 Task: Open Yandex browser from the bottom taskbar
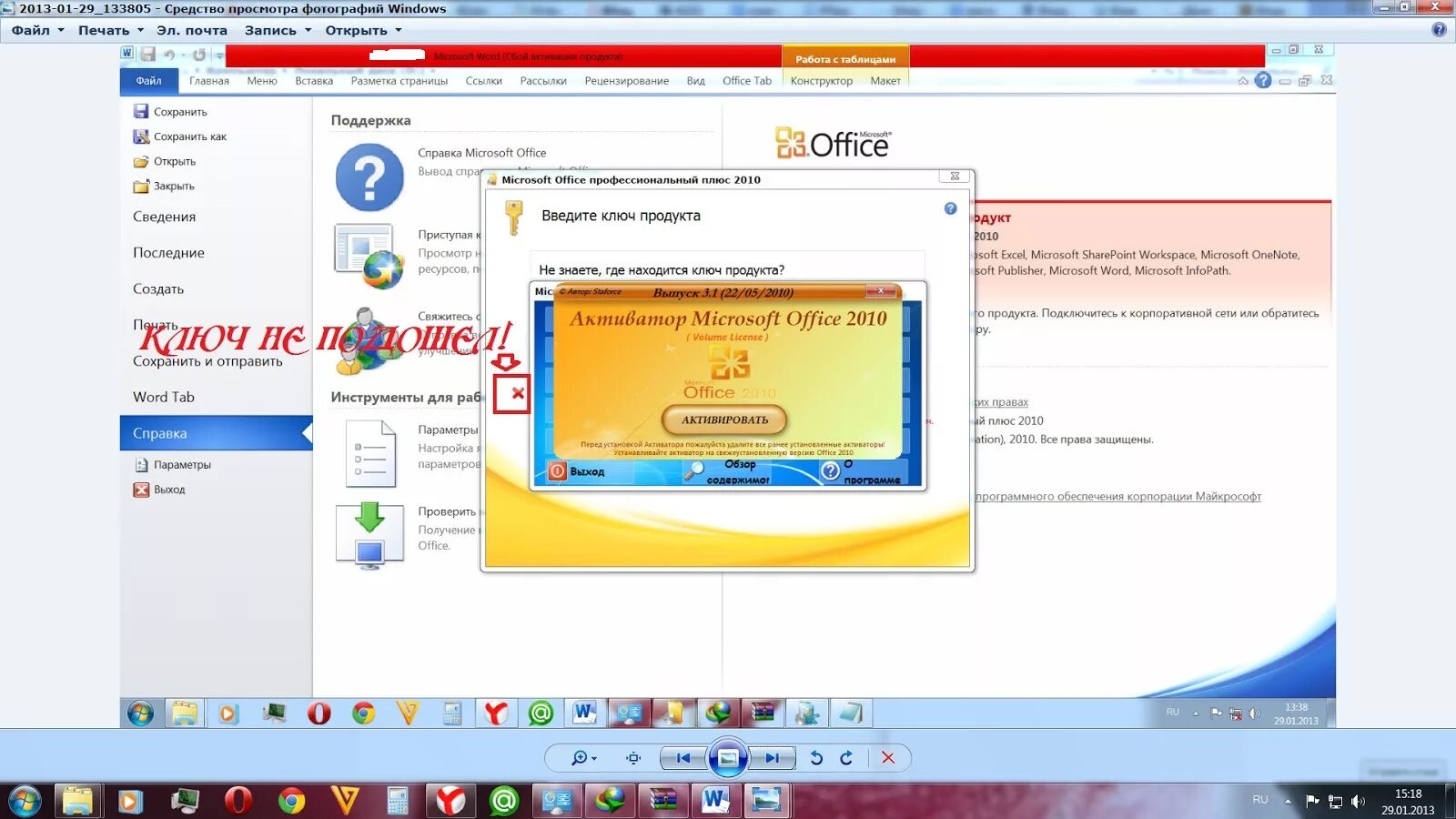click(x=450, y=801)
